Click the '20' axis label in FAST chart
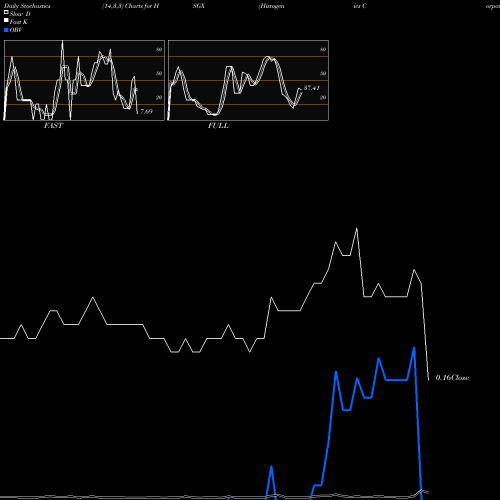 [159, 97]
